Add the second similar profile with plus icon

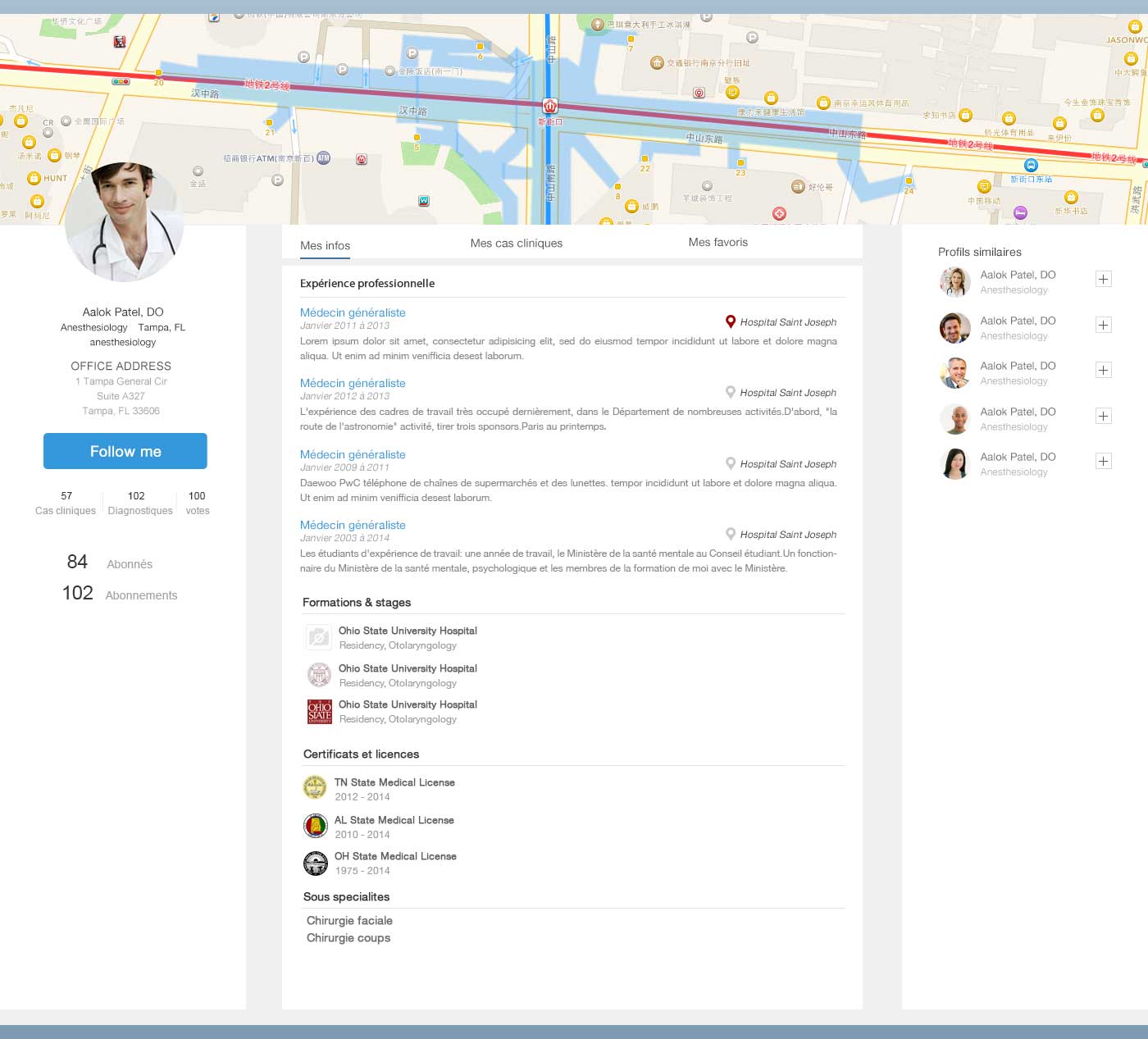click(x=1104, y=325)
